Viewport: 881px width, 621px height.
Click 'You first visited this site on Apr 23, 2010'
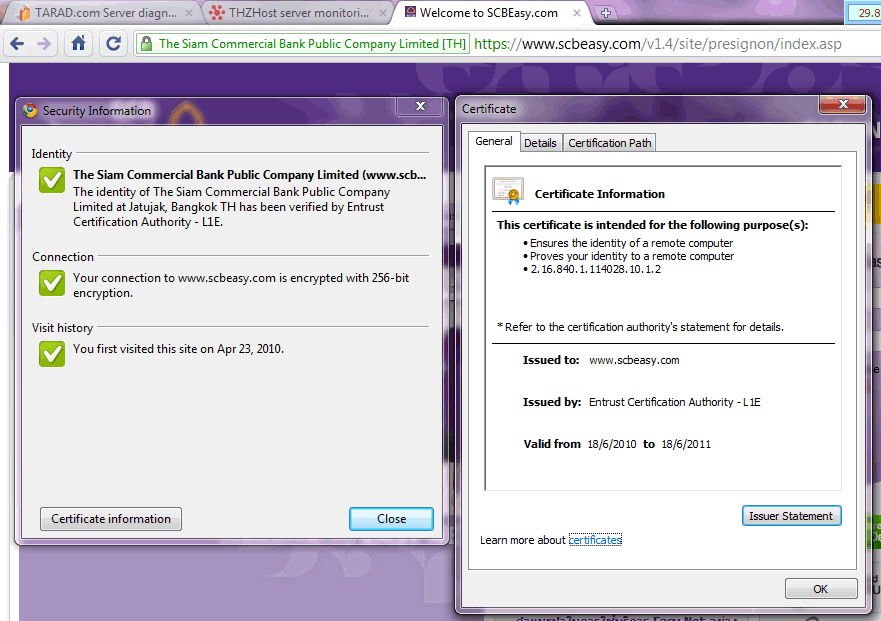pyautogui.click(x=178, y=349)
